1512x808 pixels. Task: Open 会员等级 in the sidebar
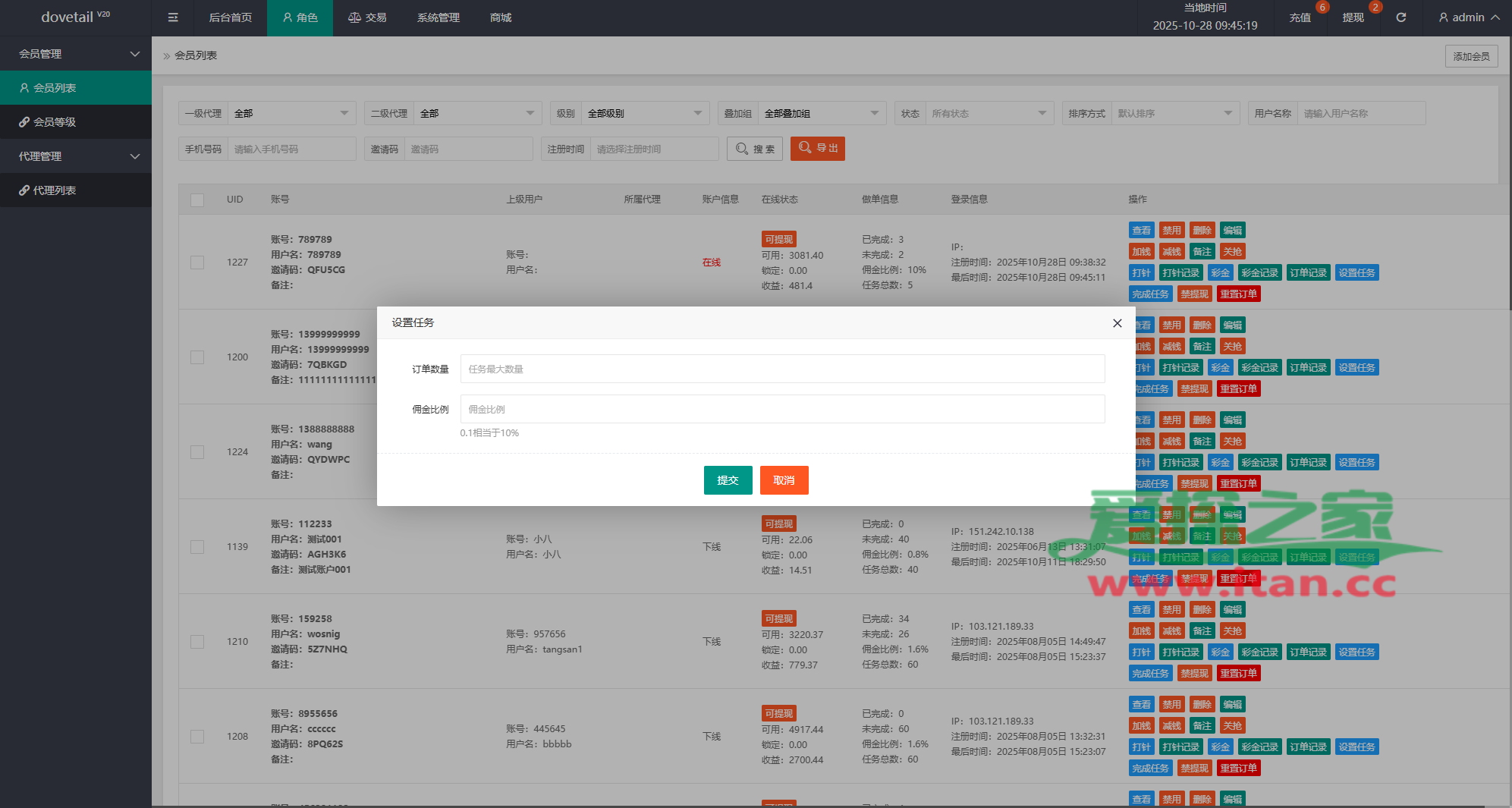(x=55, y=122)
